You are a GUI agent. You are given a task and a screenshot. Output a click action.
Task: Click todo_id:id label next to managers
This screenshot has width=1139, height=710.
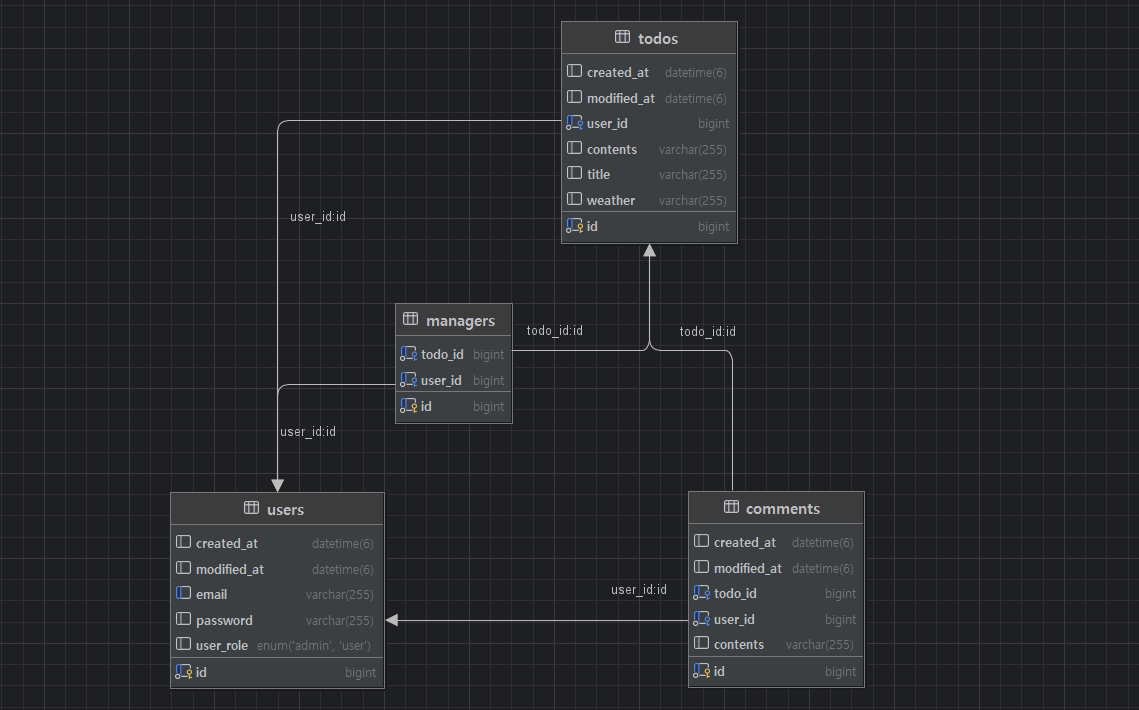(555, 331)
